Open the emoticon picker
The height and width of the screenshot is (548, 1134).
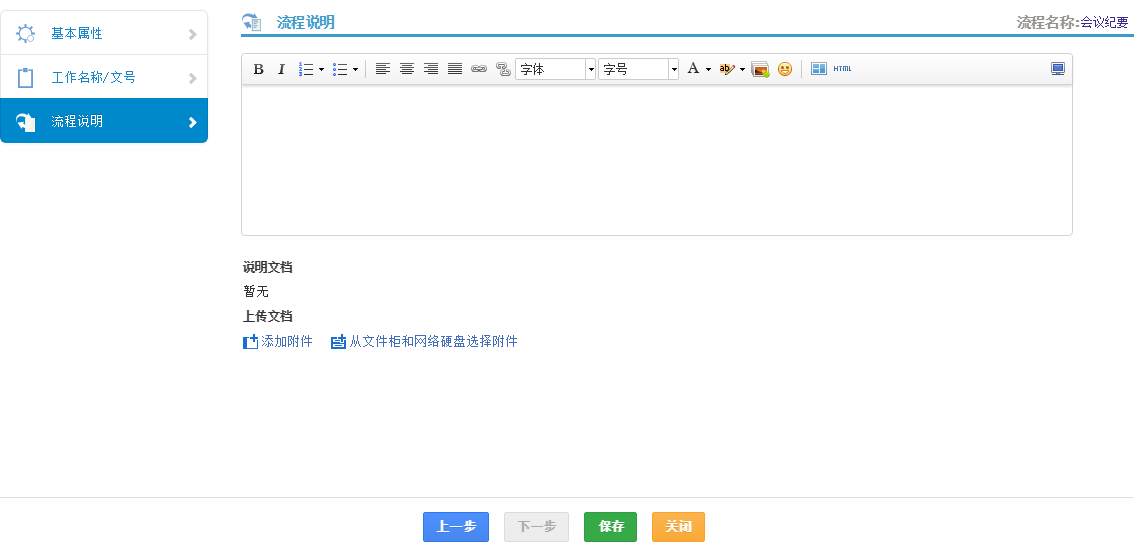click(785, 69)
